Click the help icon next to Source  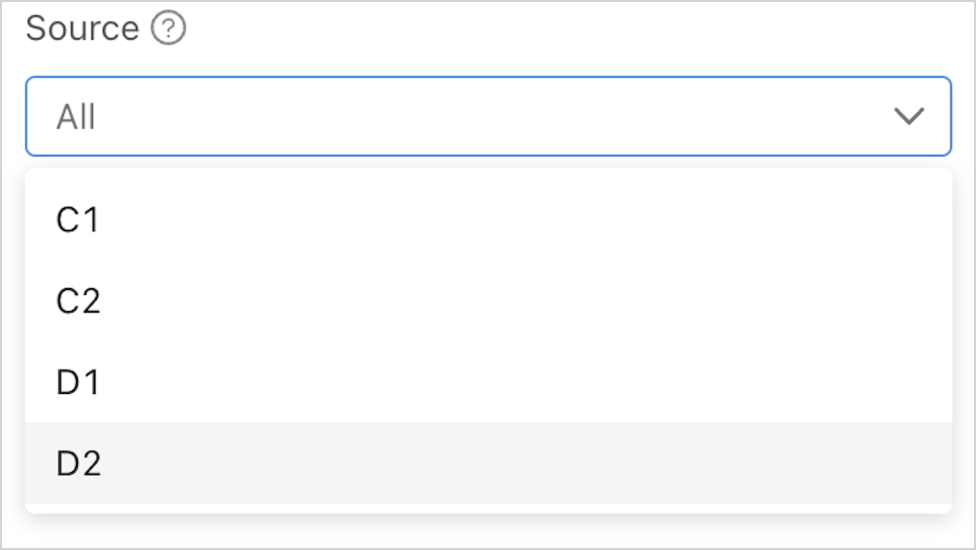click(x=168, y=30)
